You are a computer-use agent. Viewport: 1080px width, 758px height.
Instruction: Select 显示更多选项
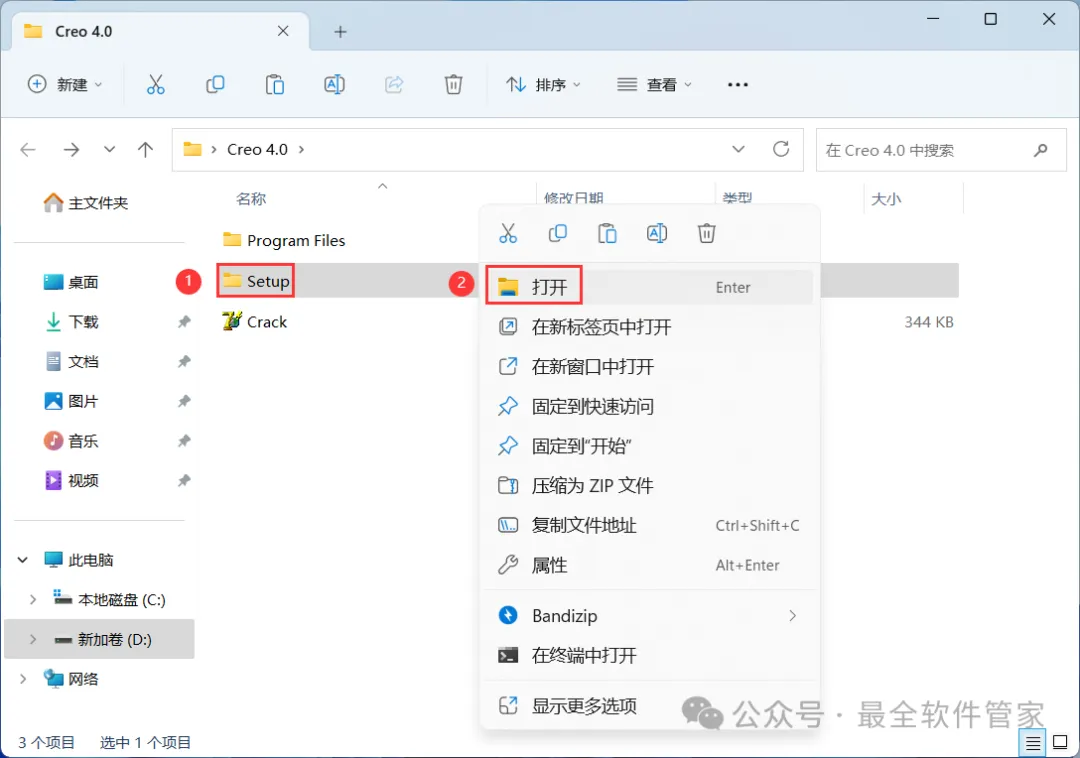pos(649,706)
